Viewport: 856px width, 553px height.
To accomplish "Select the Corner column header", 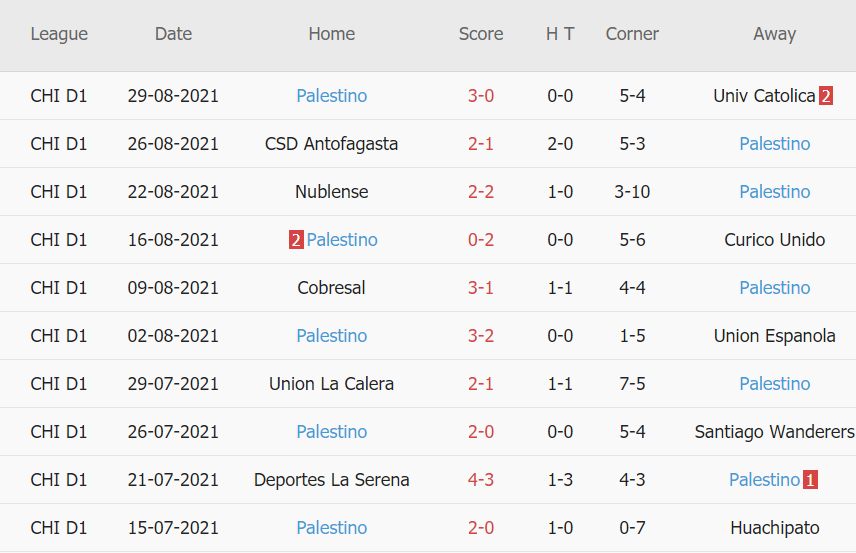I will tap(632, 34).
